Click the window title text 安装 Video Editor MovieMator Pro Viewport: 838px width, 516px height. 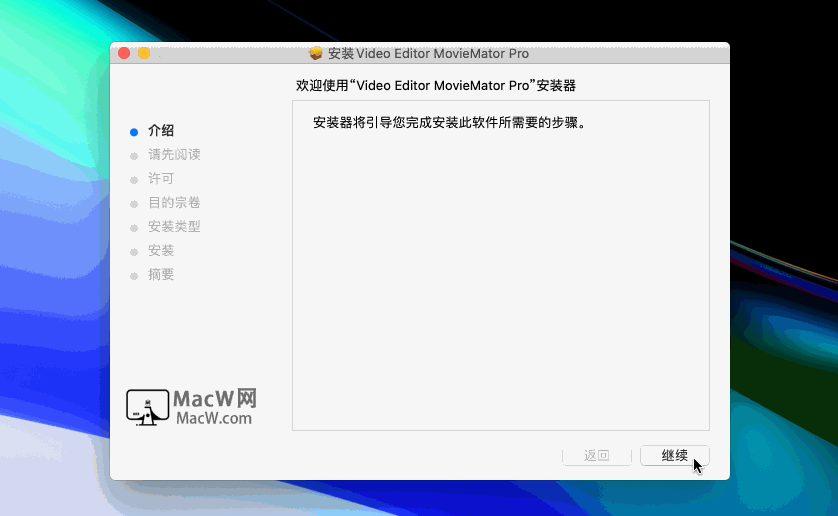click(x=428, y=53)
